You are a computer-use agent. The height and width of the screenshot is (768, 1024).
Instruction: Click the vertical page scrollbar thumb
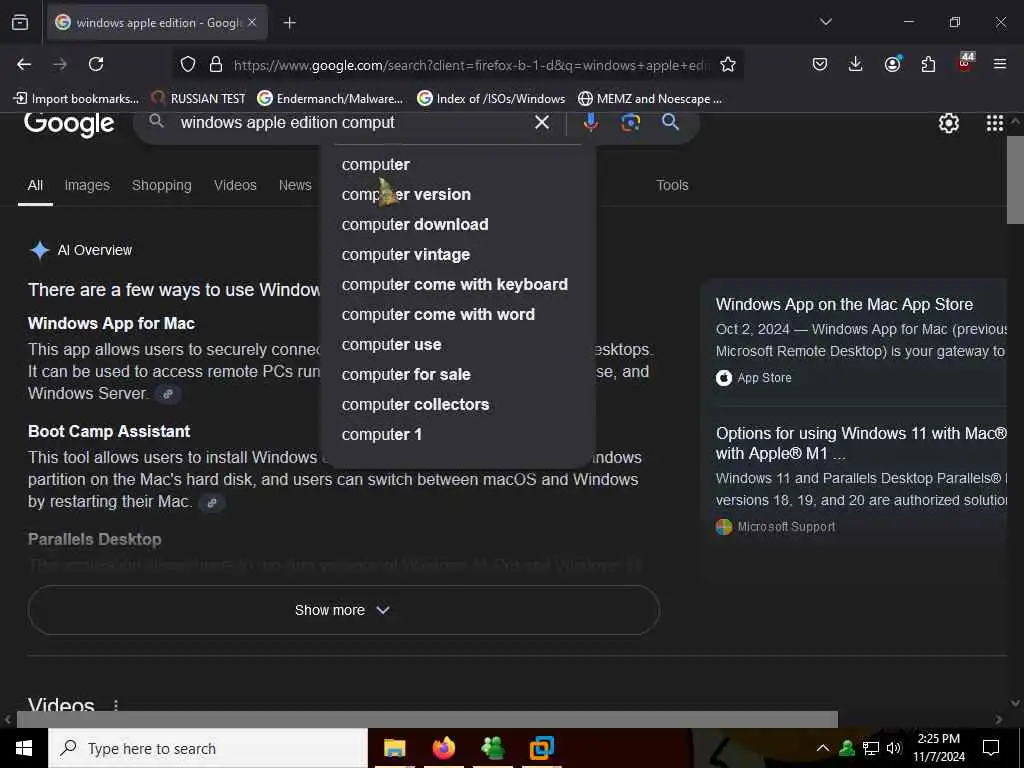tap(1015, 180)
